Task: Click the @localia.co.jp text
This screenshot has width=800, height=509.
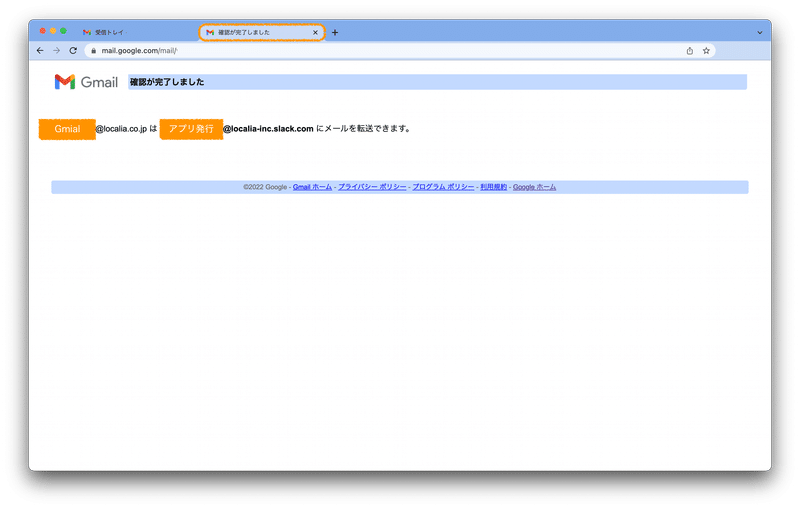Action: [121, 129]
